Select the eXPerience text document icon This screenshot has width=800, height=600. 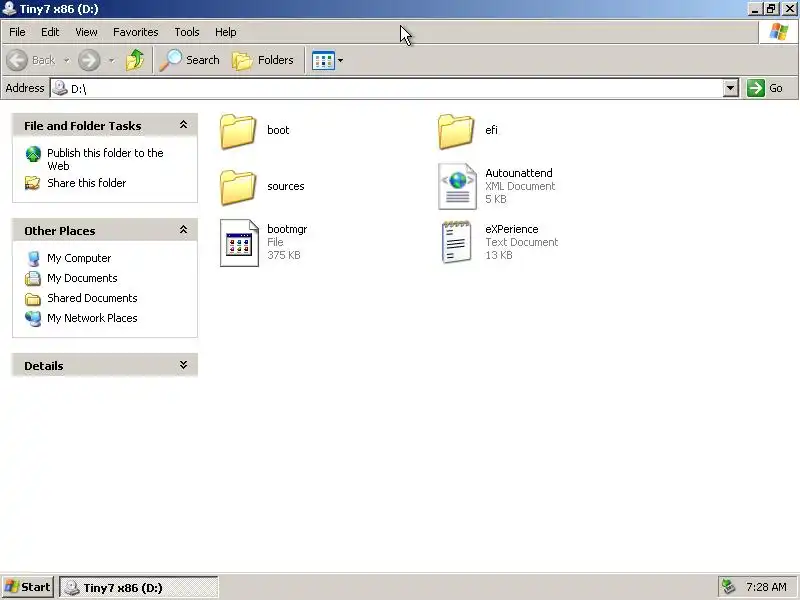457,242
